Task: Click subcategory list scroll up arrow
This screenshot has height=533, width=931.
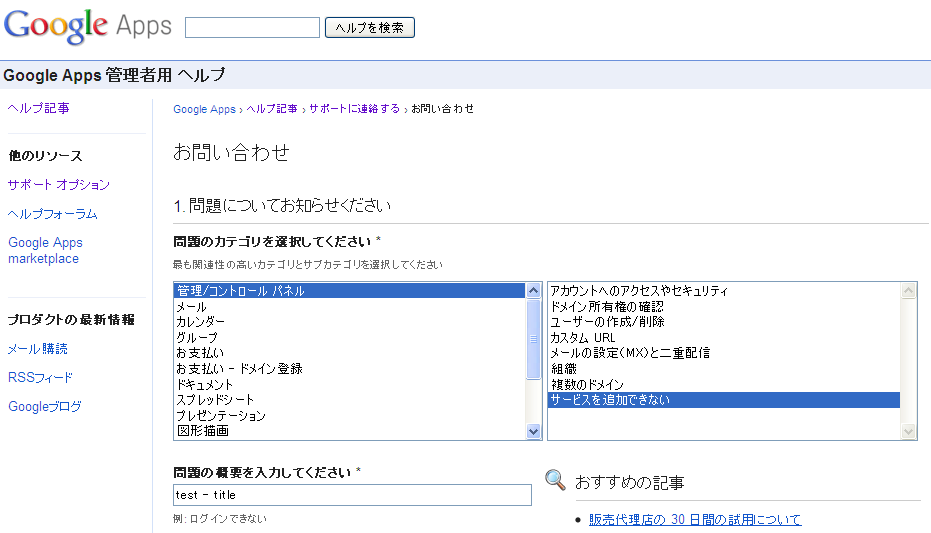Action: click(x=908, y=290)
